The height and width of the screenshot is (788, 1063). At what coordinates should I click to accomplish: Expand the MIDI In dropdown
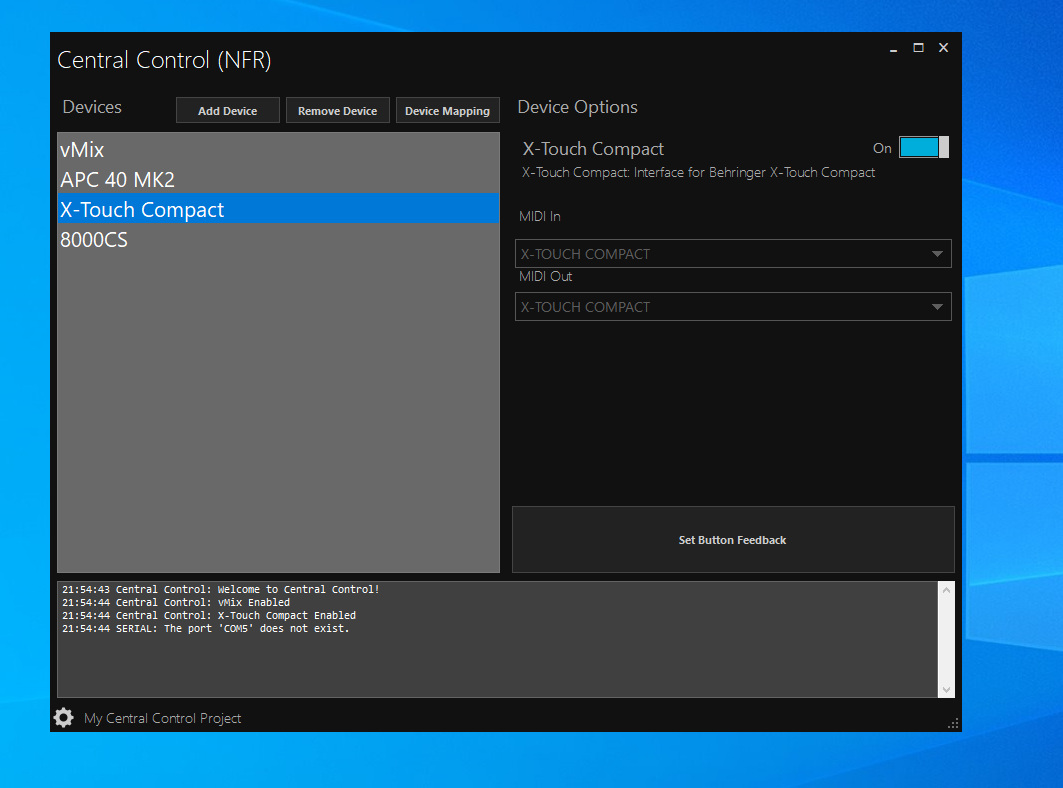(733, 254)
